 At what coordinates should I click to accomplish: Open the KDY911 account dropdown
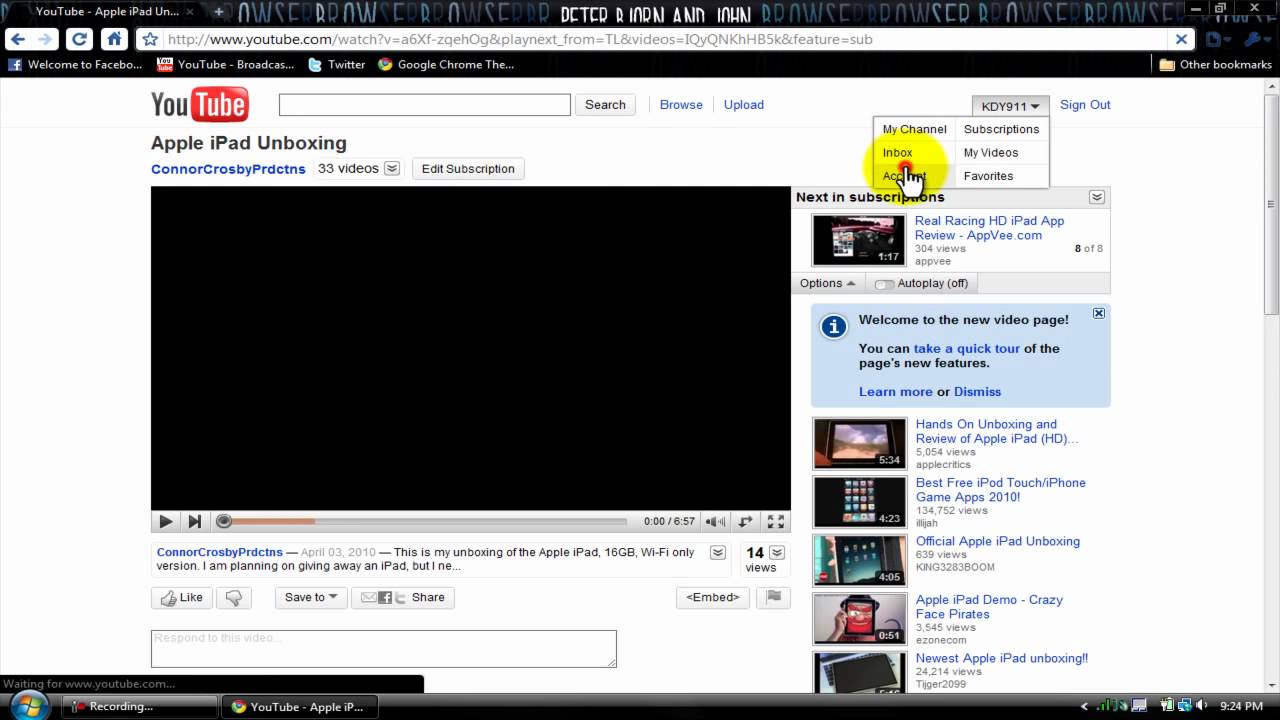coord(1010,106)
